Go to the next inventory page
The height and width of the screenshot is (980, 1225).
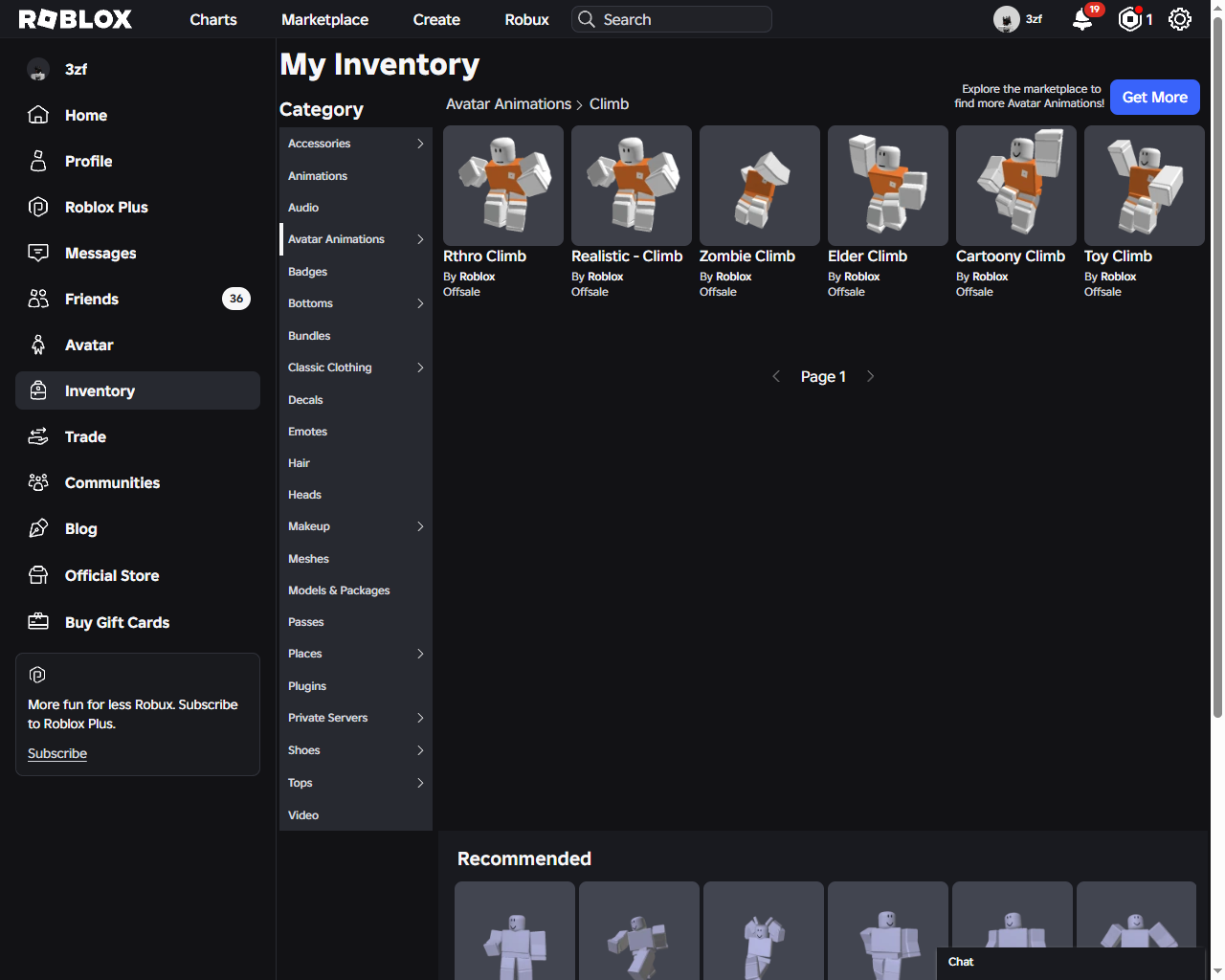click(x=870, y=376)
